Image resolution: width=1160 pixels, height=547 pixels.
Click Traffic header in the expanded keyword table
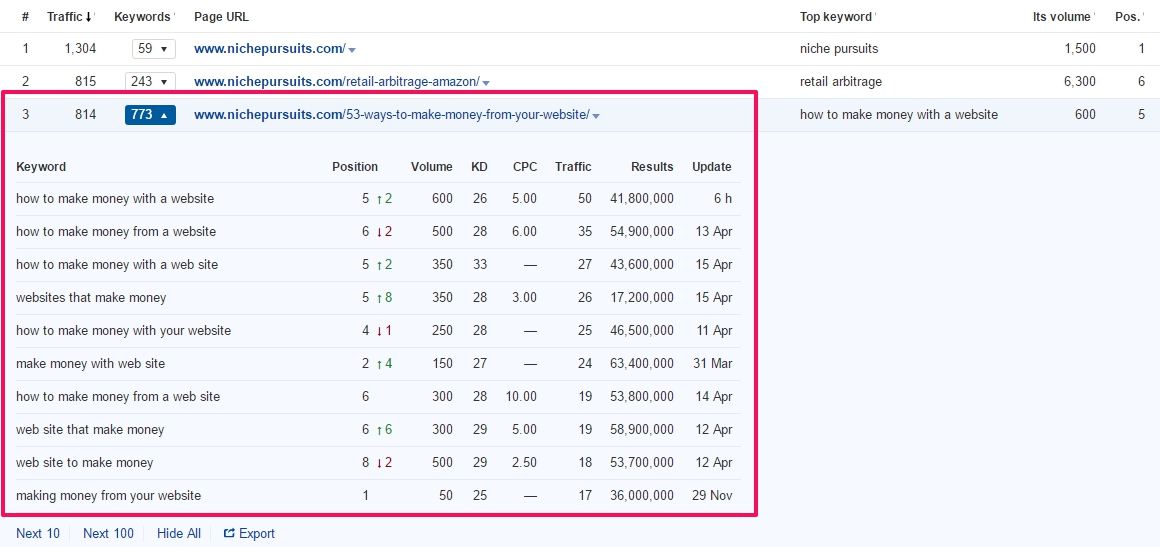[573, 167]
